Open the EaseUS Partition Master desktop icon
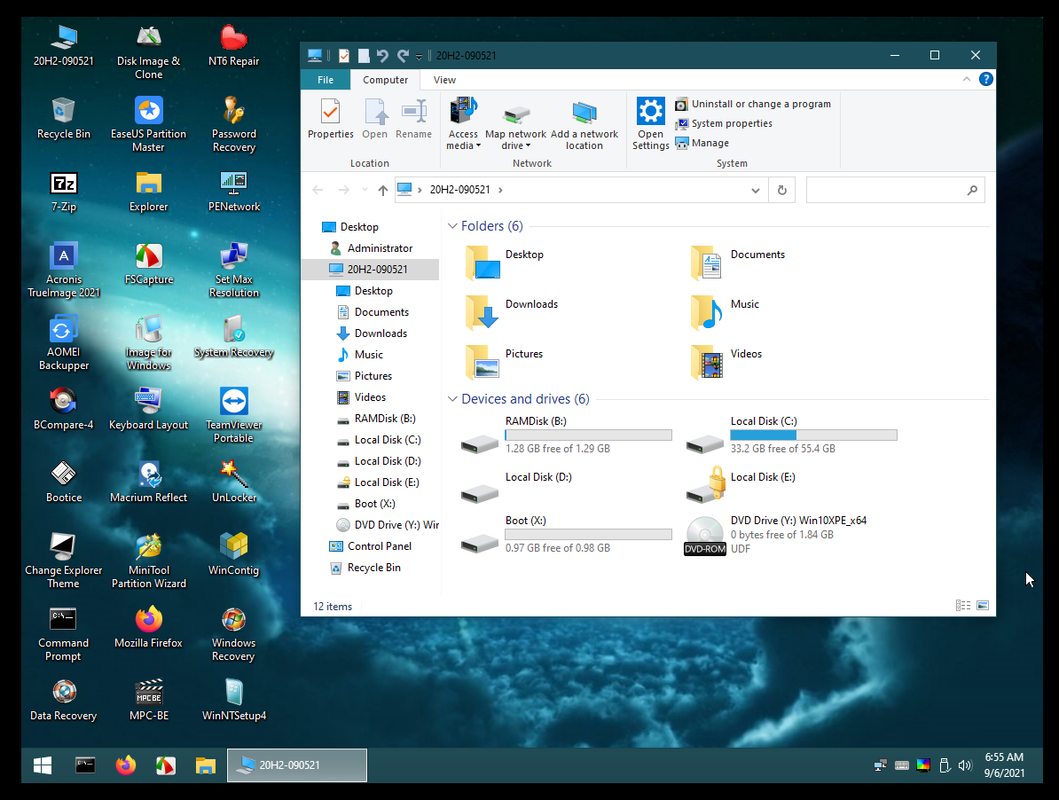The image size is (1059, 800). pyautogui.click(x=149, y=124)
